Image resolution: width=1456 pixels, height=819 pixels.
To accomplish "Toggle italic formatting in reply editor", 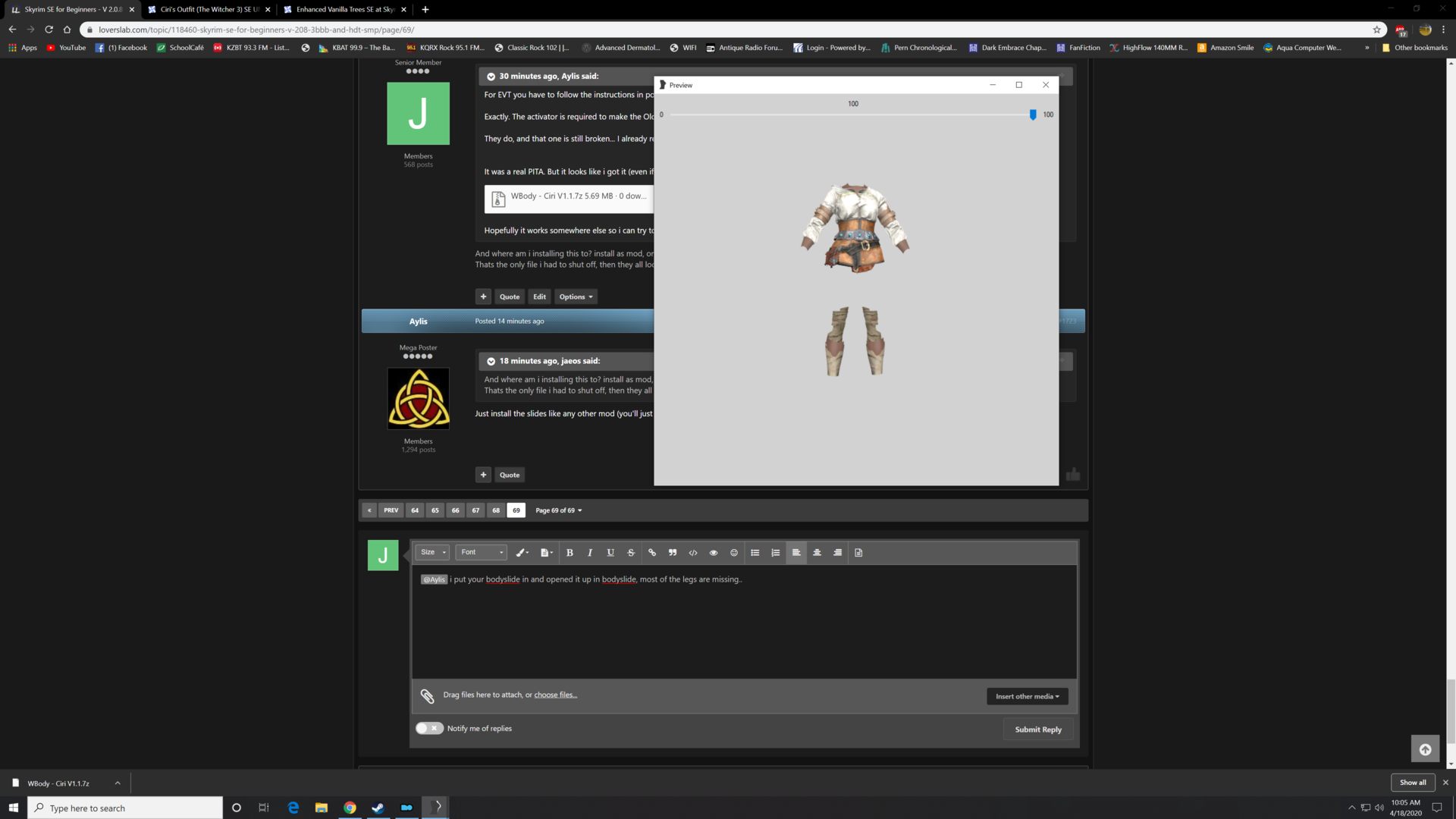I will pyautogui.click(x=590, y=553).
